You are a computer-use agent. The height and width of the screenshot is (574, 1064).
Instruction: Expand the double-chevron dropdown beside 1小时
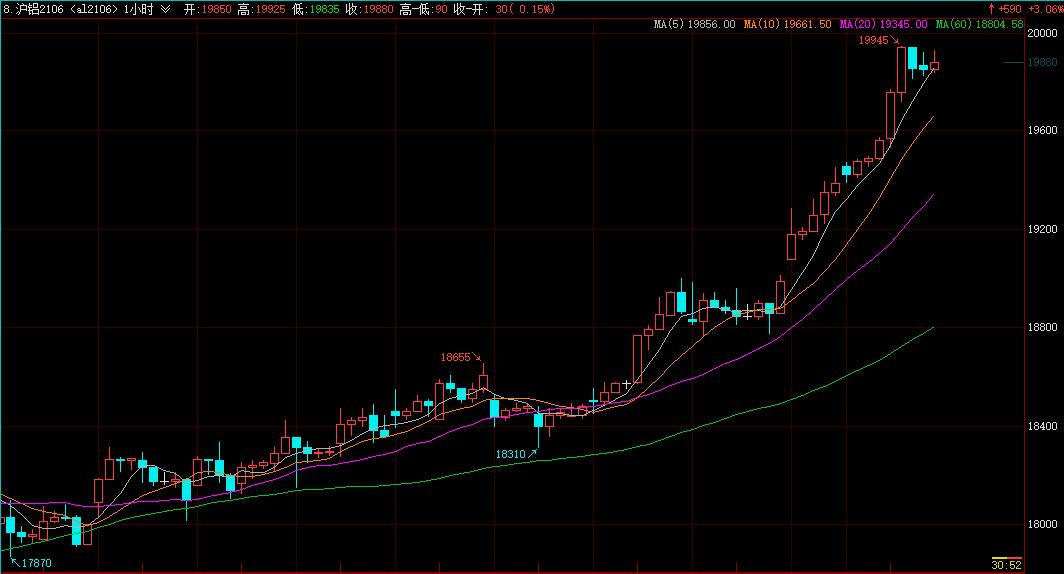pos(165,9)
